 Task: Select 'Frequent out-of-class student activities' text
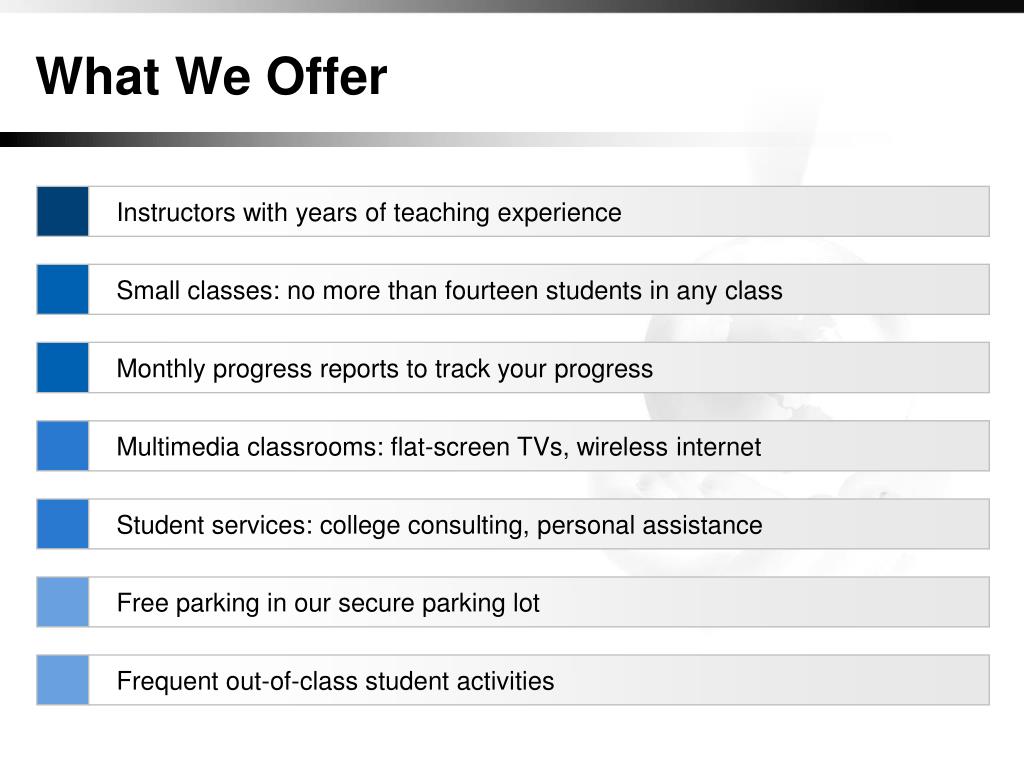pos(335,681)
